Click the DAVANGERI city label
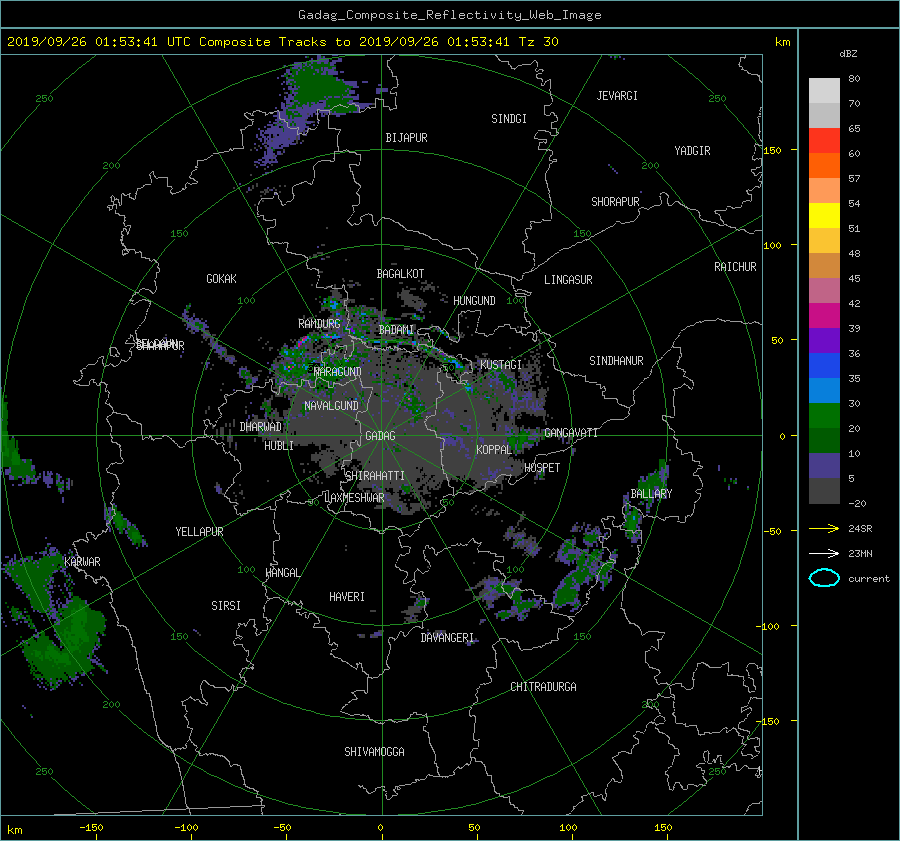 pos(447,638)
